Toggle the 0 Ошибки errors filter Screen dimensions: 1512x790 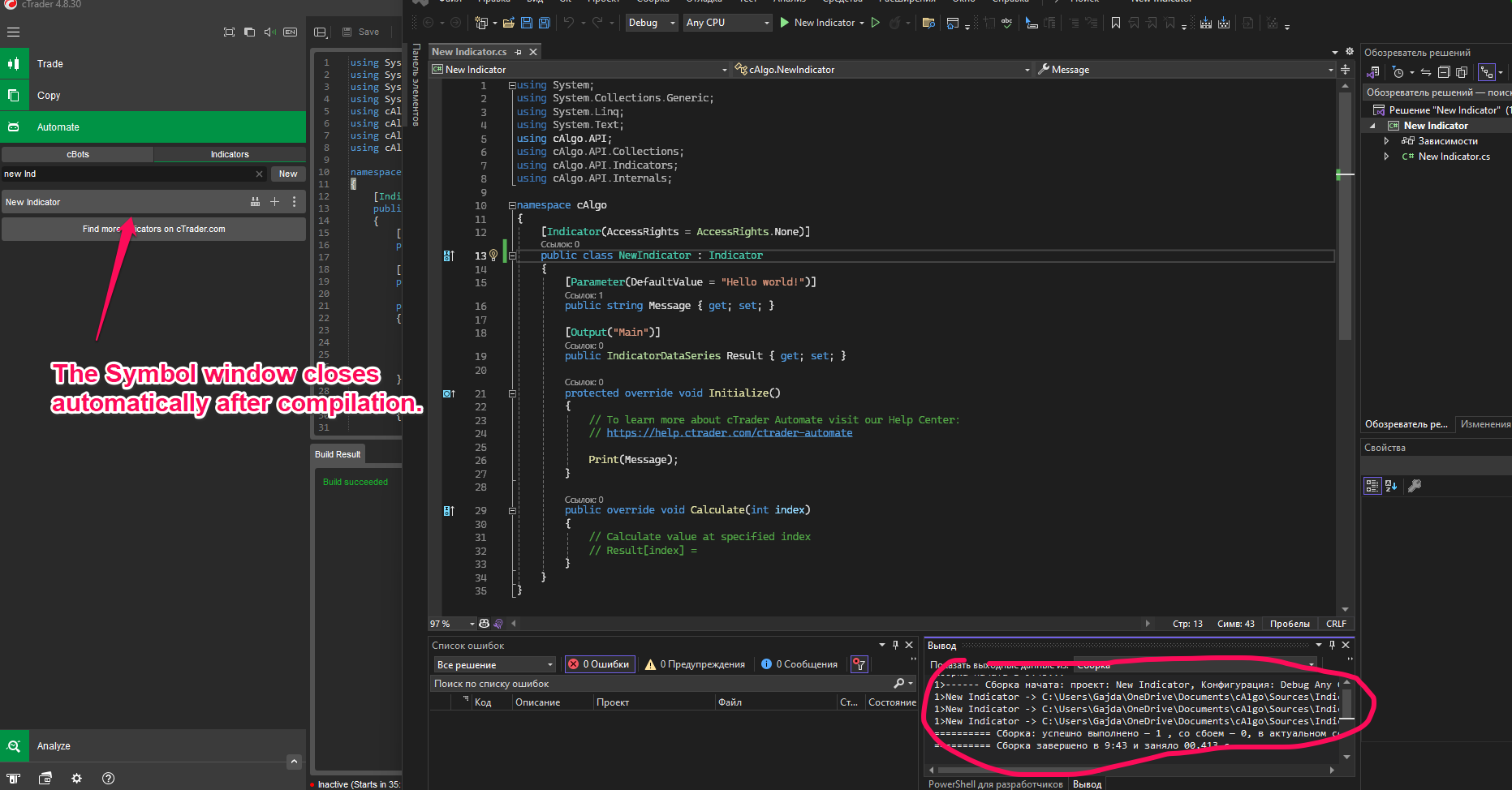(x=599, y=664)
